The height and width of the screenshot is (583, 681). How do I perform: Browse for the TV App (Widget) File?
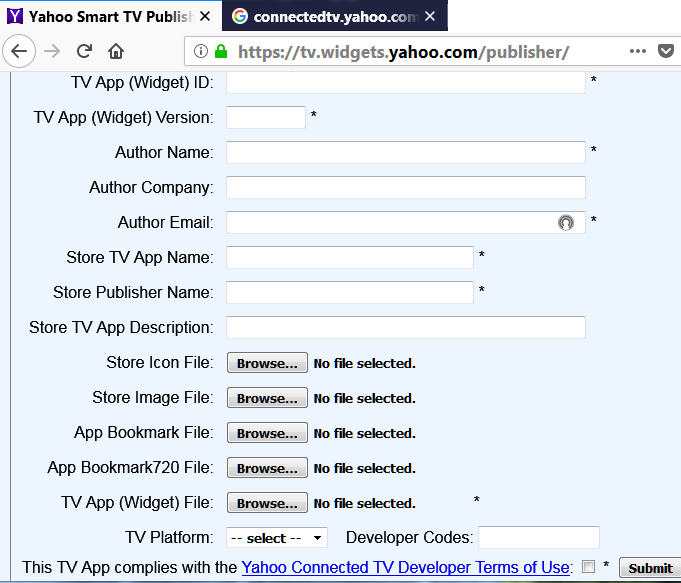pos(267,504)
